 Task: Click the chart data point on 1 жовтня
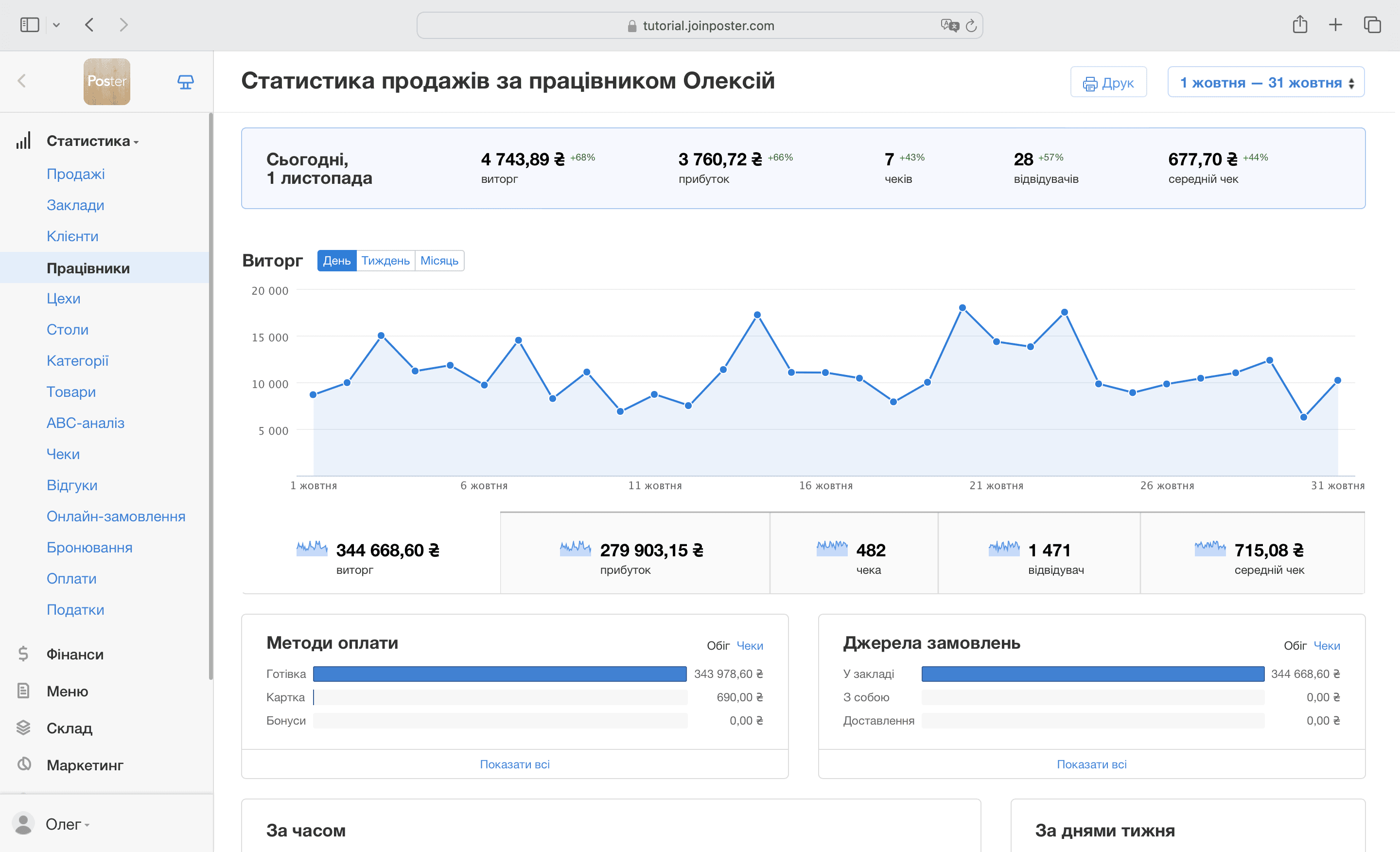313,394
